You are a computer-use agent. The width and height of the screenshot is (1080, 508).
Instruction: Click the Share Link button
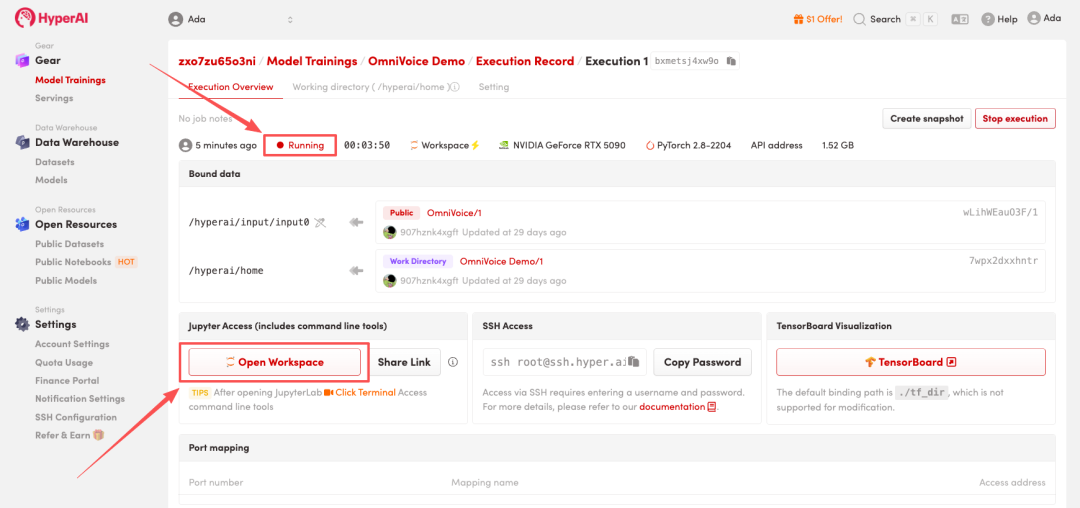(x=404, y=362)
